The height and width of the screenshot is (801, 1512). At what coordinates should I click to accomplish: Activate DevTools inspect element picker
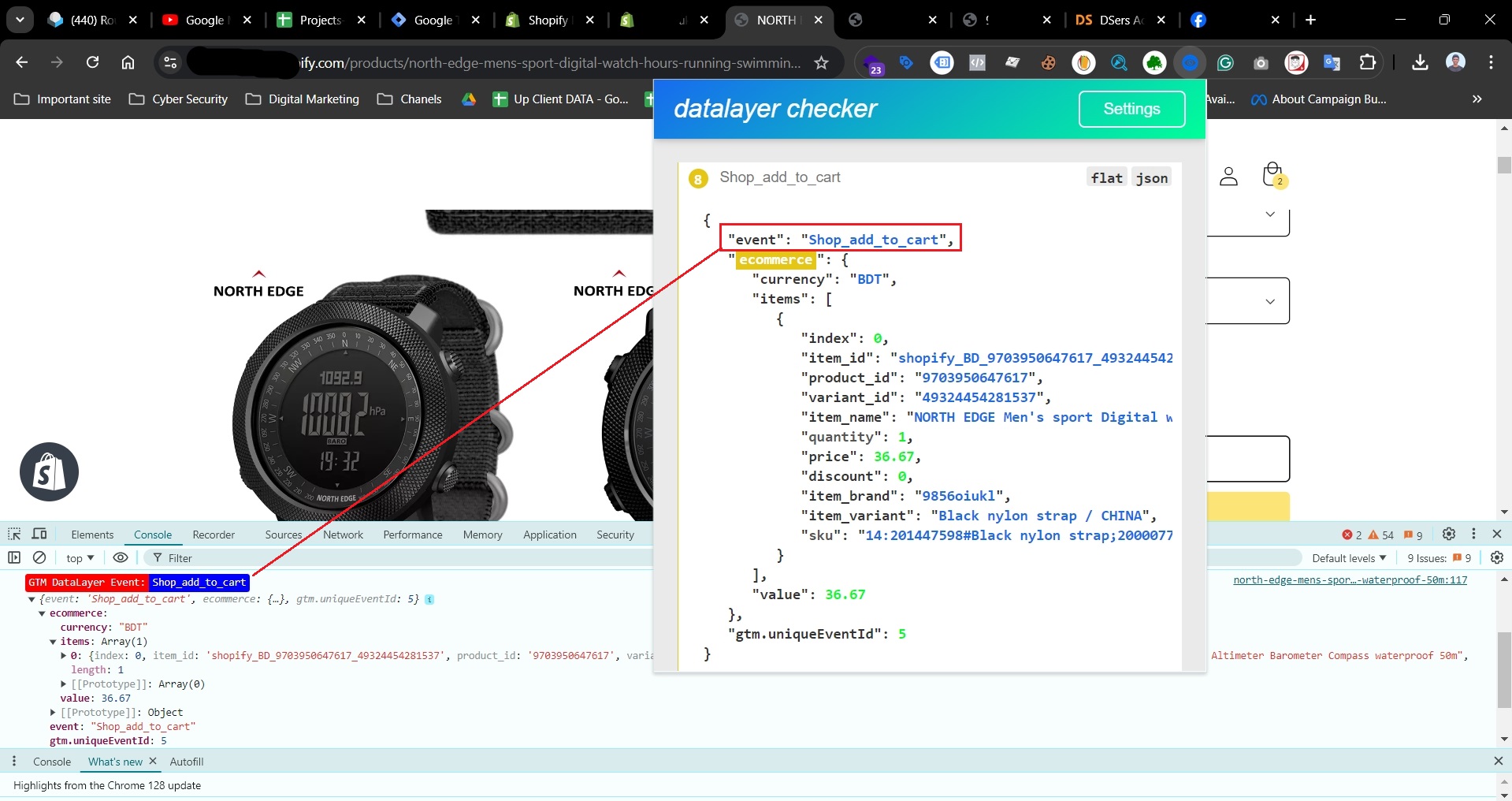point(14,534)
